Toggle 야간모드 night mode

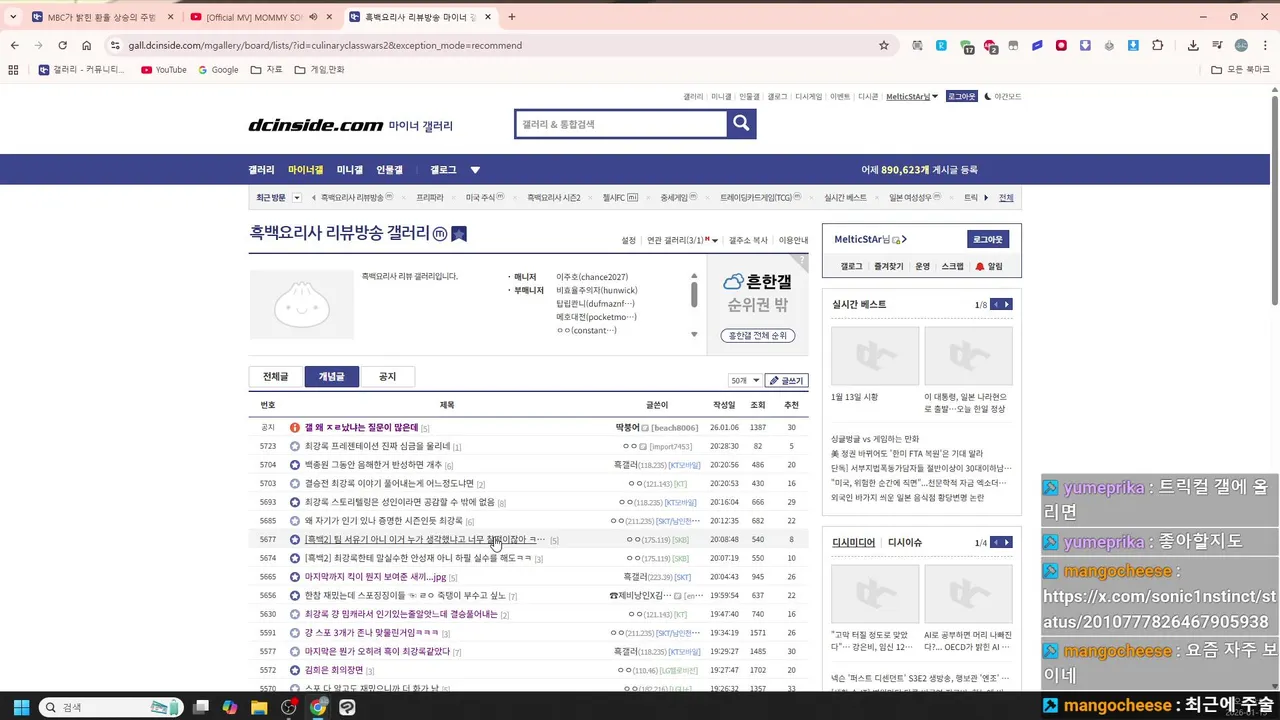pos(1003,97)
